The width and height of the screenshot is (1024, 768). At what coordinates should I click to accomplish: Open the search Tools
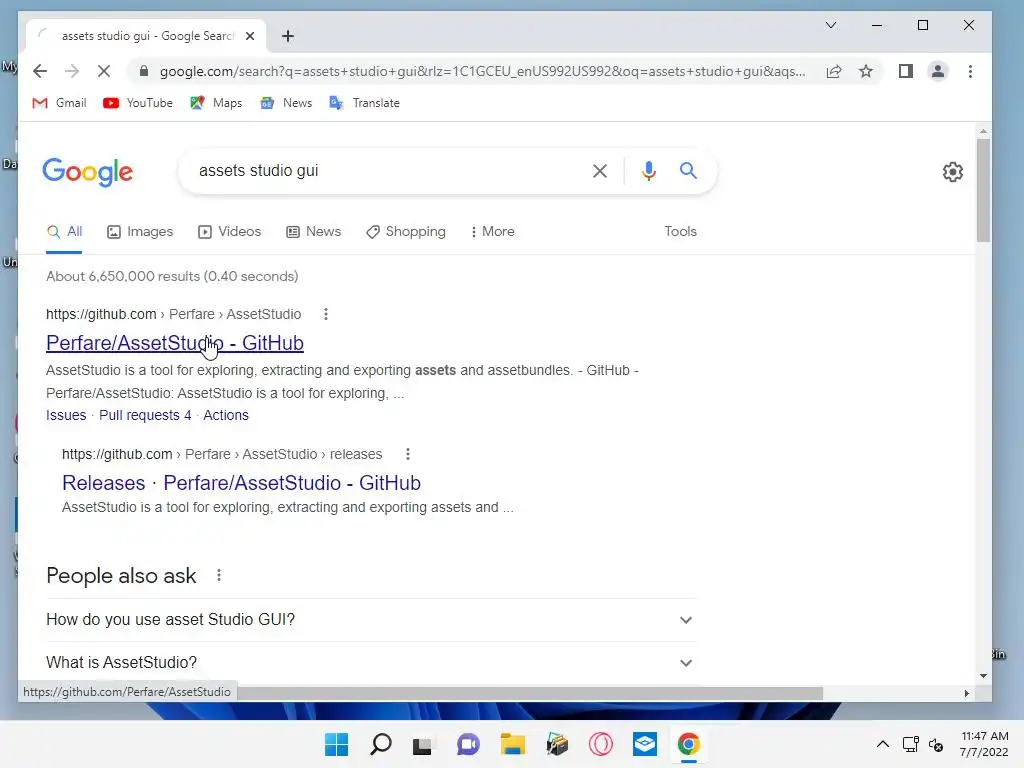(x=680, y=232)
